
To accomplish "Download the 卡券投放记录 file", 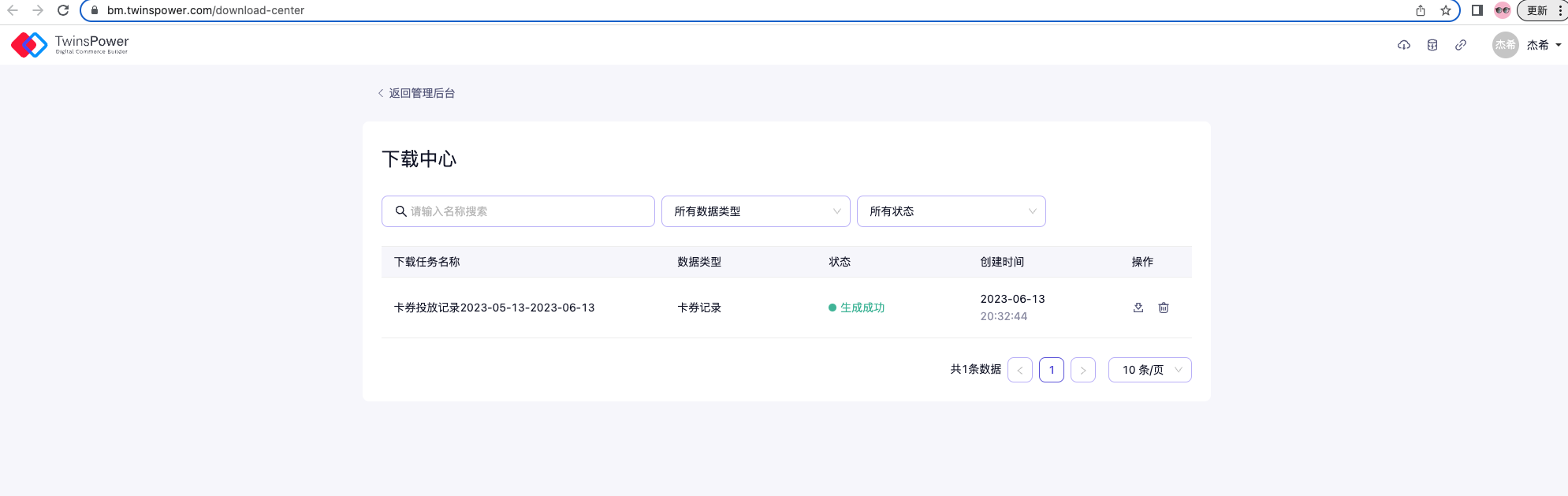I will pyautogui.click(x=1138, y=308).
